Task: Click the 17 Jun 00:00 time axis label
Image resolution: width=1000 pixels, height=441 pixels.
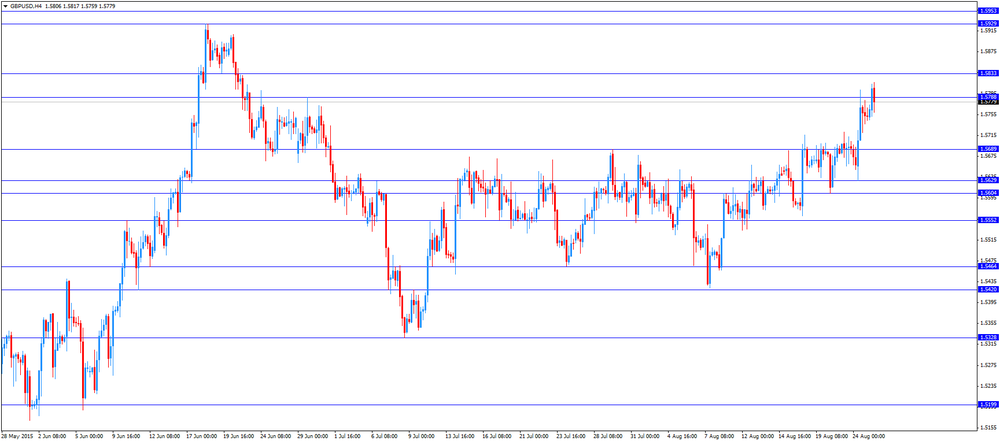Action: [202, 437]
